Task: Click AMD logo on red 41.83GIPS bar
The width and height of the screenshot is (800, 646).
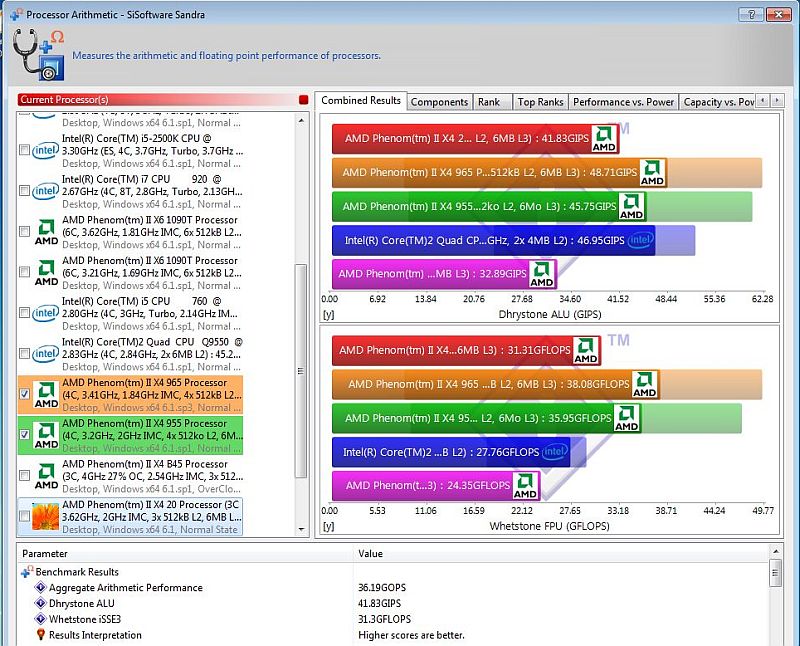Action: point(604,139)
